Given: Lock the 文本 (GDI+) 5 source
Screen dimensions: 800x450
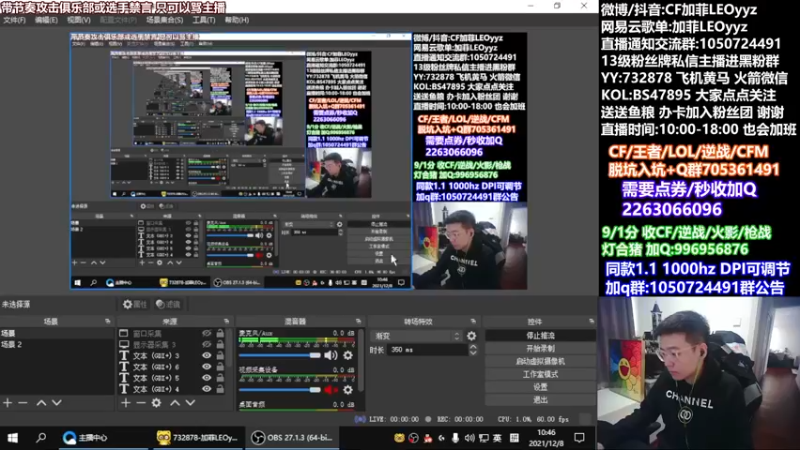Looking at the screenshot, I should [220, 378].
